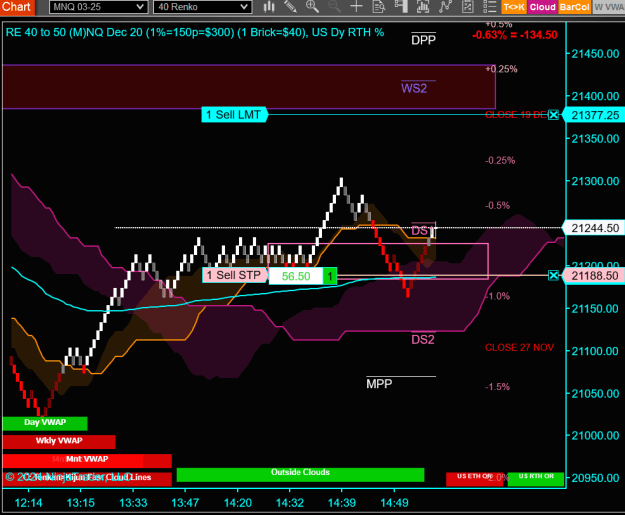Click the -0.25% level label

[500, 161]
